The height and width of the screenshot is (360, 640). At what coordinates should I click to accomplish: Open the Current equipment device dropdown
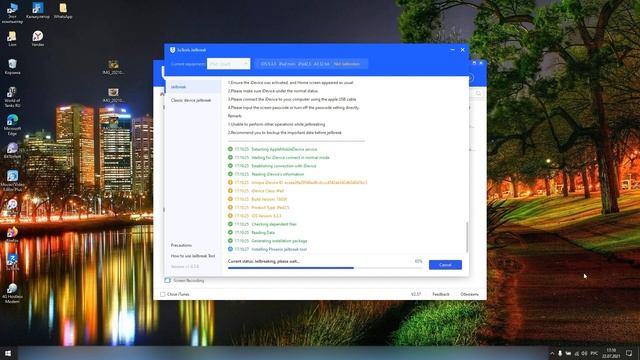pyautogui.click(x=228, y=64)
